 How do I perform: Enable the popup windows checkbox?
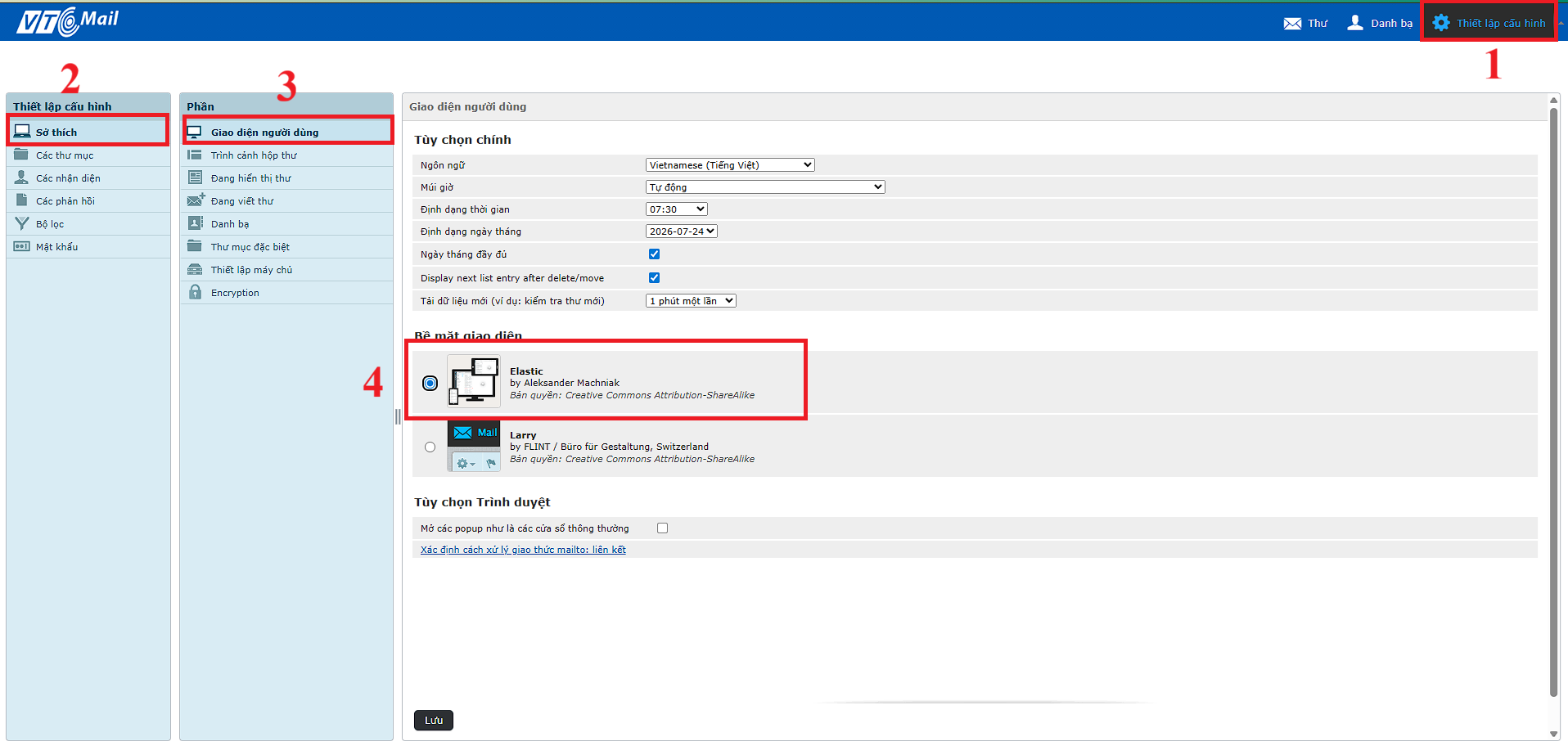click(x=662, y=528)
